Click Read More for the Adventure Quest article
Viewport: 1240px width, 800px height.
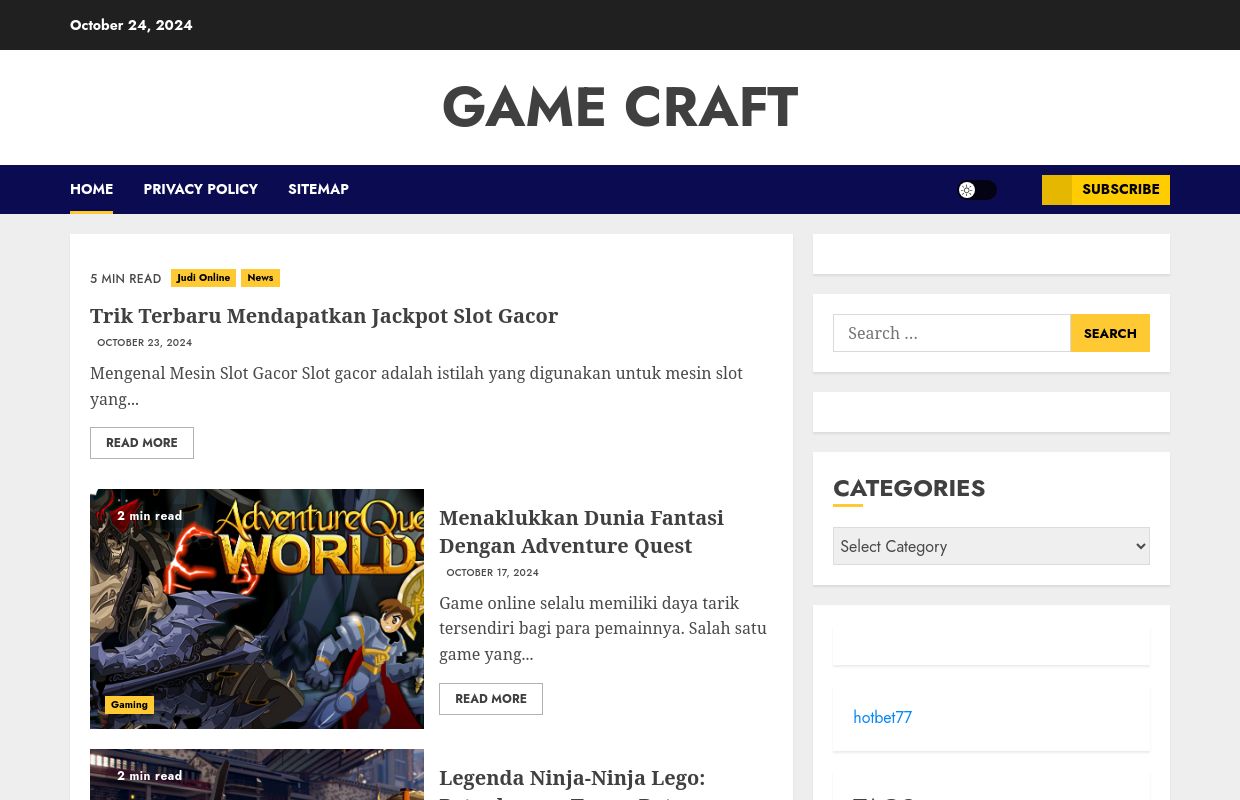point(491,699)
